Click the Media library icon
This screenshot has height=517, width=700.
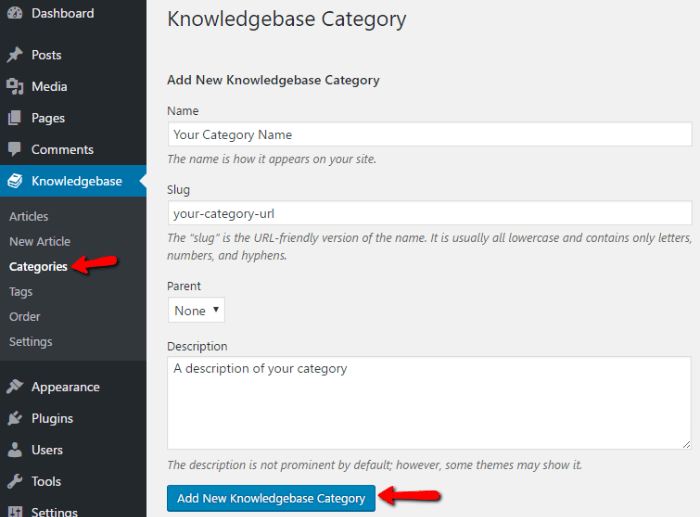pos(15,86)
